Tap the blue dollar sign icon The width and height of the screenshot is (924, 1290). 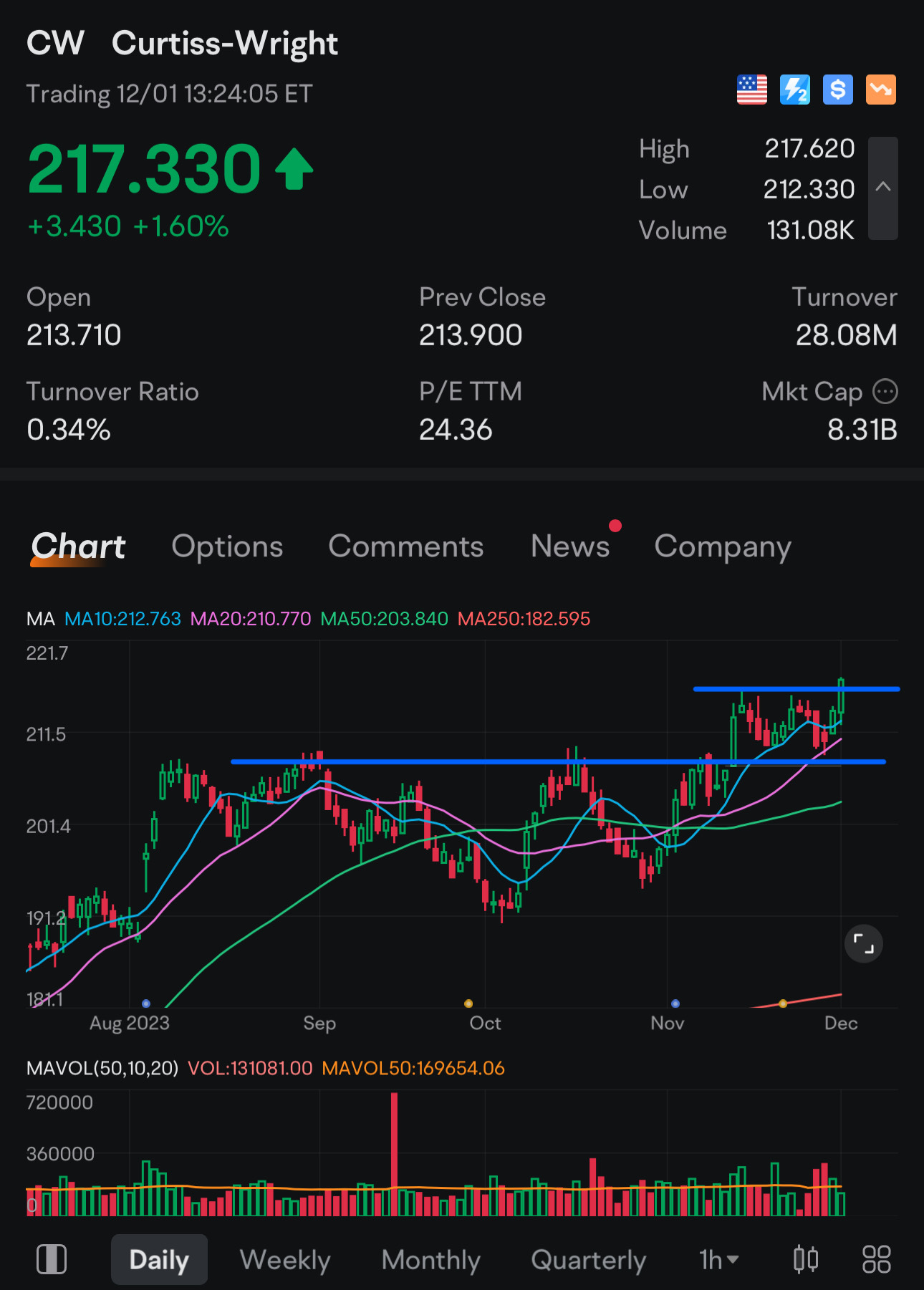pyautogui.click(x=837, y=90)
